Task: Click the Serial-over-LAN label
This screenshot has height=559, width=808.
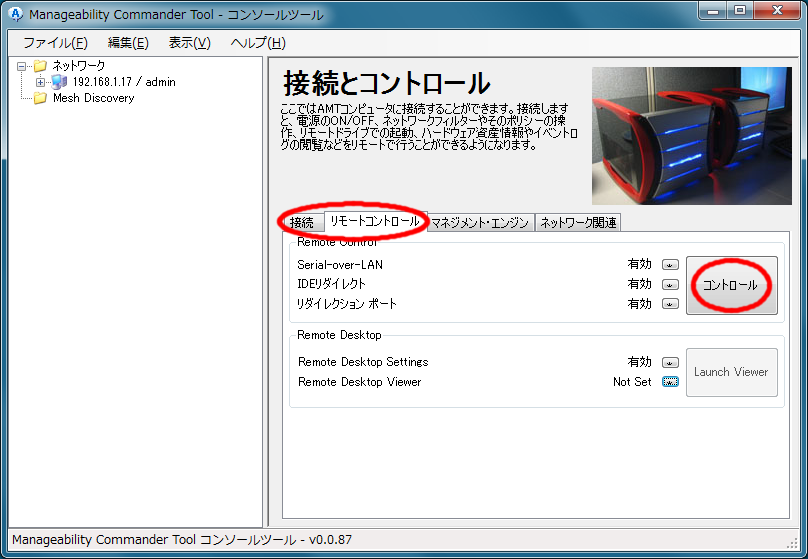Action: click(x=340, y=265)
